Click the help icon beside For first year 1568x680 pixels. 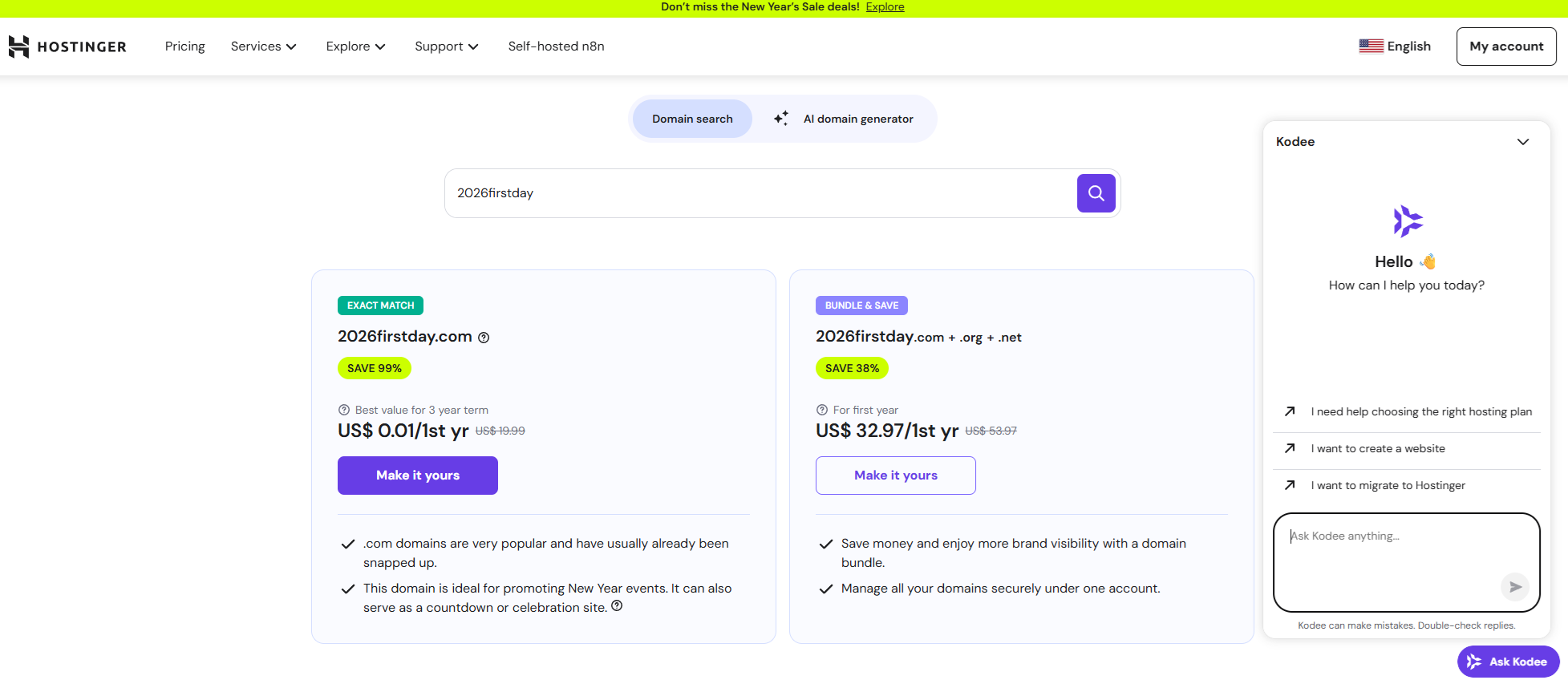(822, 410)
